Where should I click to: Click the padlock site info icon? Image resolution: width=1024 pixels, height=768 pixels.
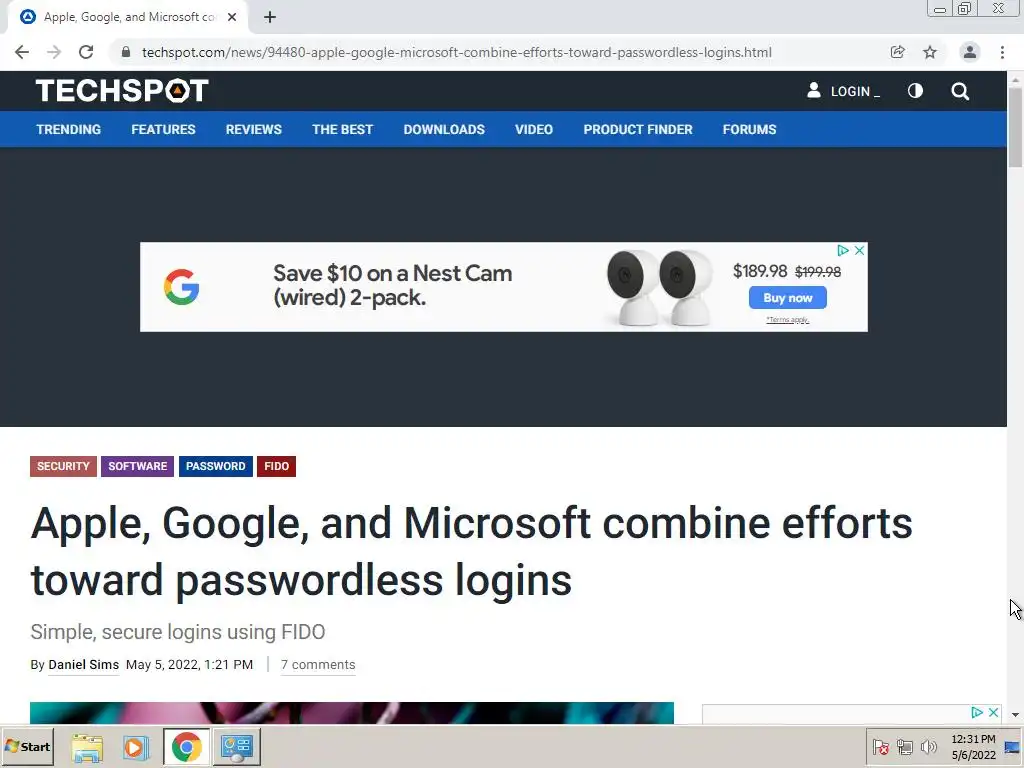[126, 52]
